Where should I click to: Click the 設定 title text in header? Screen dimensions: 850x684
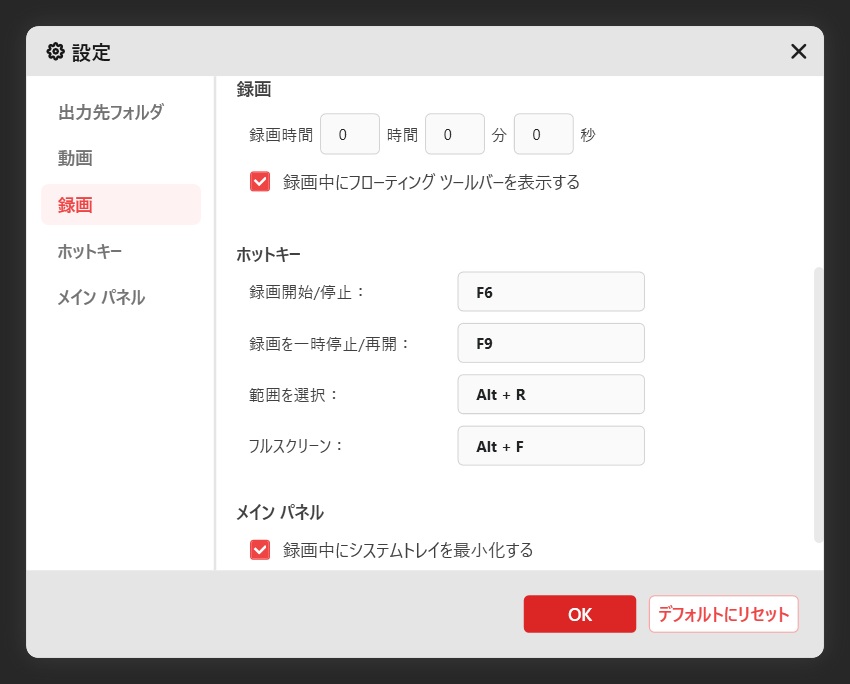91,52
